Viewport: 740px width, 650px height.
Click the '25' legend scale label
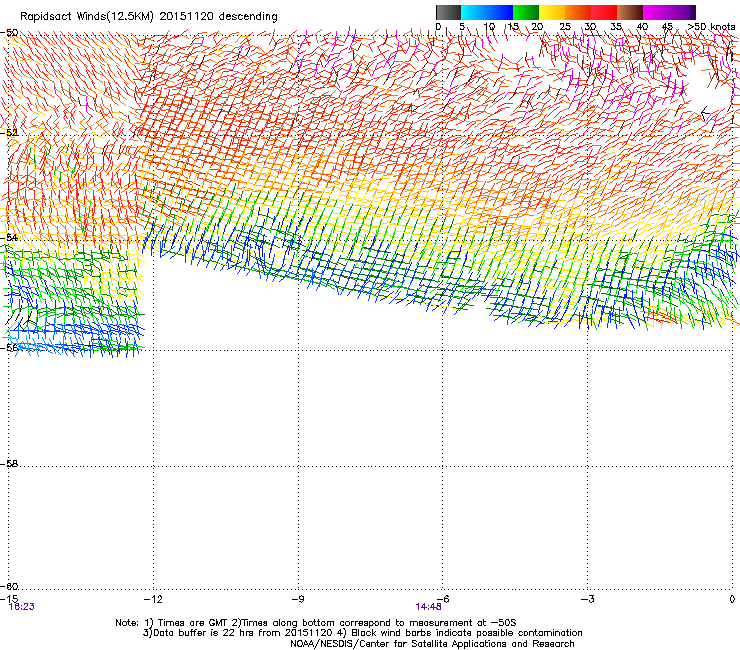(x=565, y=27)
